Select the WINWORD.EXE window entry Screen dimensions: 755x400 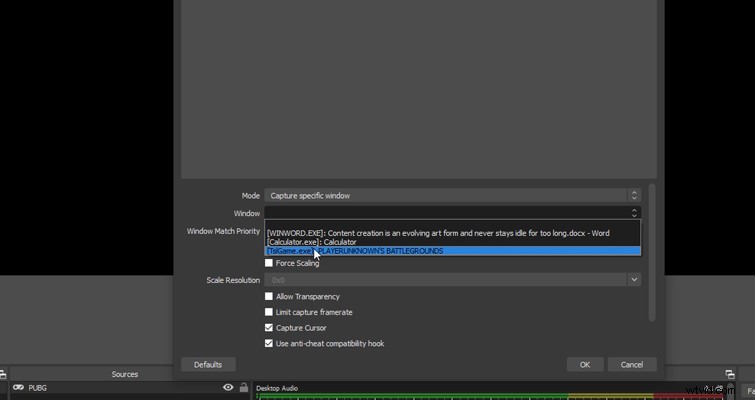453,233
